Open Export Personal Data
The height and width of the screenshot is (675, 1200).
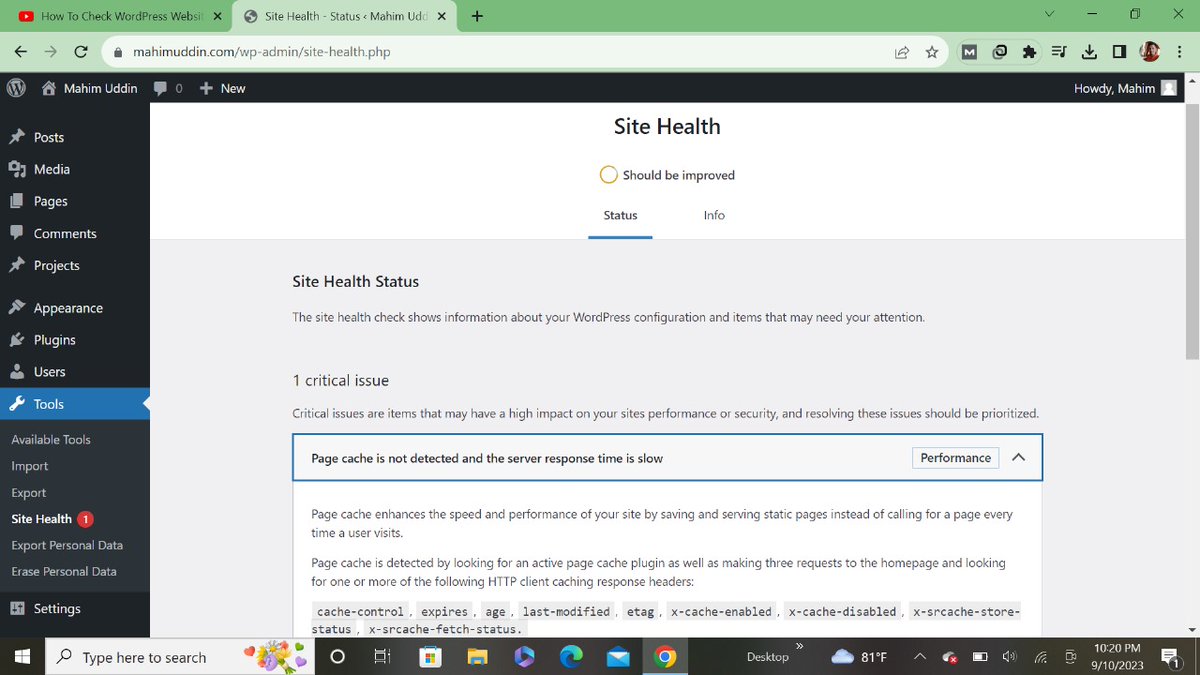click(67, 545)
